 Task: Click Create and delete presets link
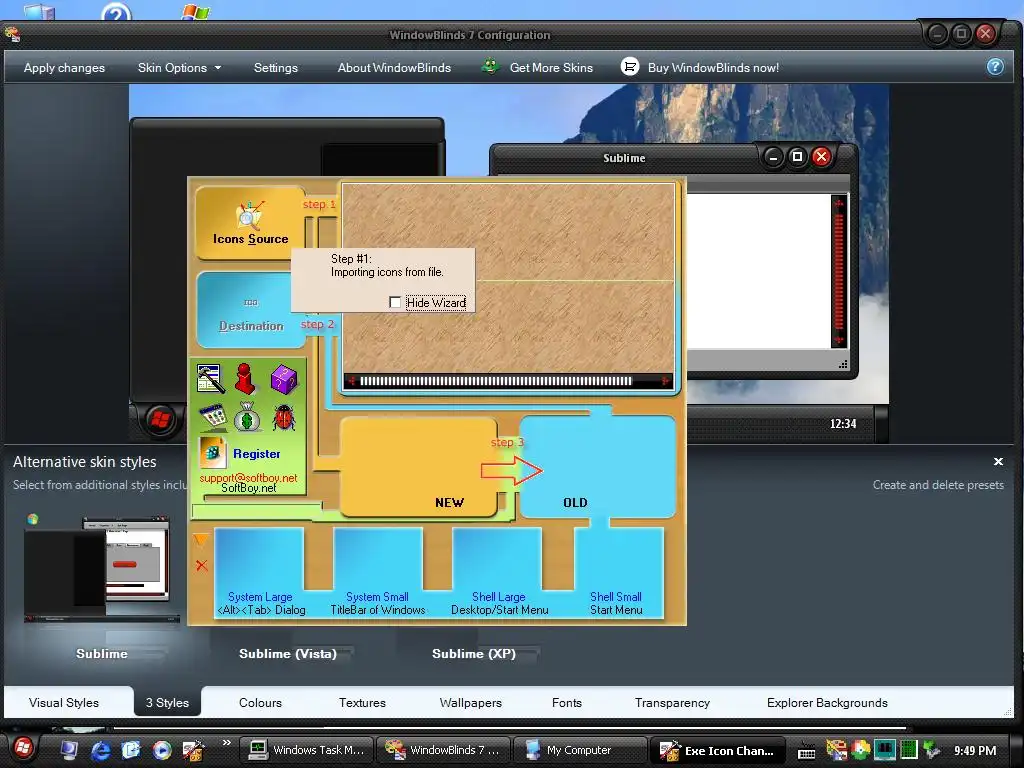pyautogui.click(x=938, y=485)
